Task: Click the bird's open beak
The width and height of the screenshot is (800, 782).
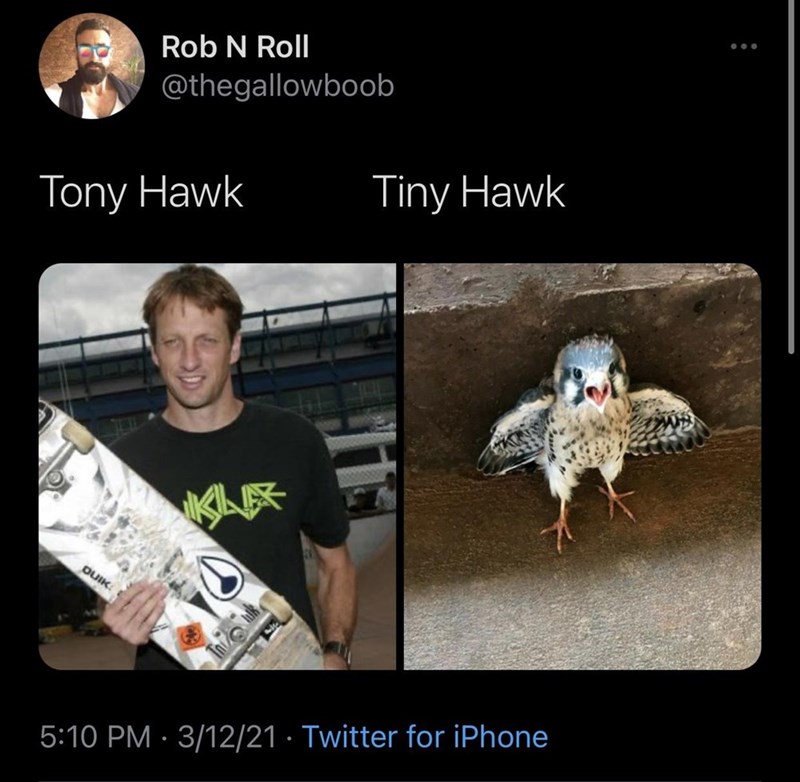Action: (597, 395)
